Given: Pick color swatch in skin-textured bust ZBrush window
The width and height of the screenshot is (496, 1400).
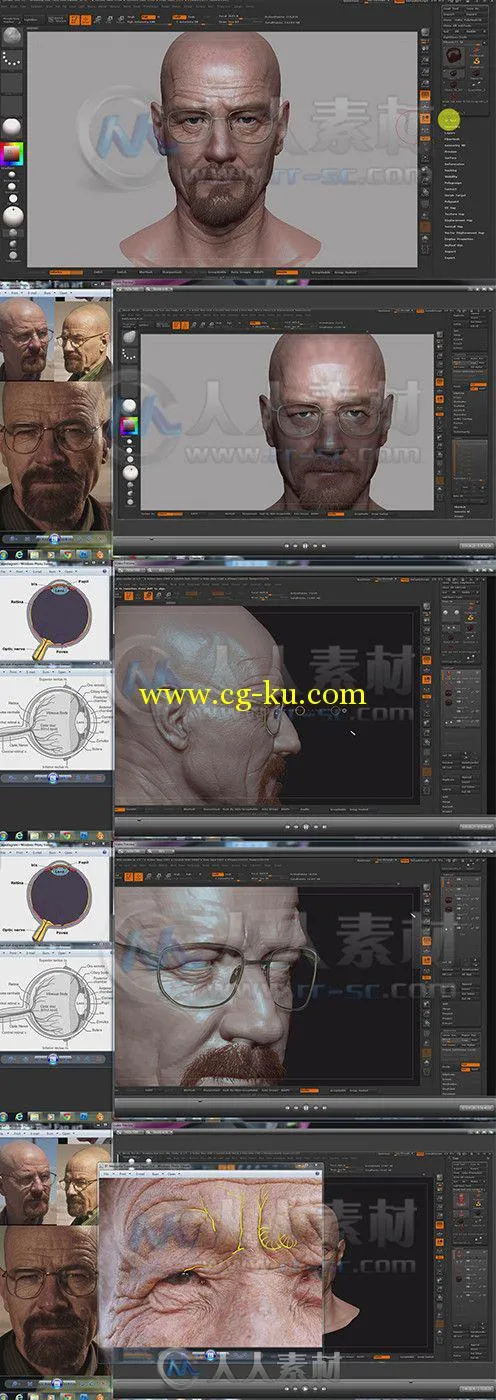Looking at the screenshot, I should click(129, 426).
